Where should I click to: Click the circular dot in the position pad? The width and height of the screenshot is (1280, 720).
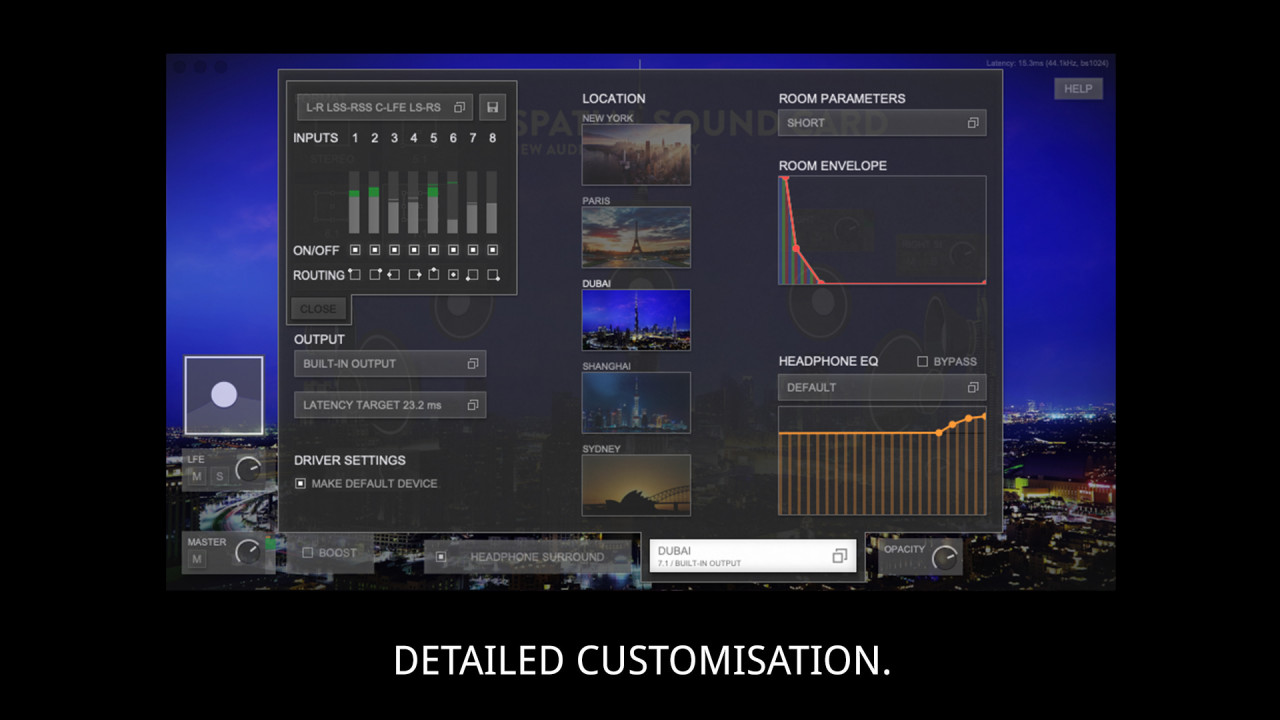coord(224,394)
